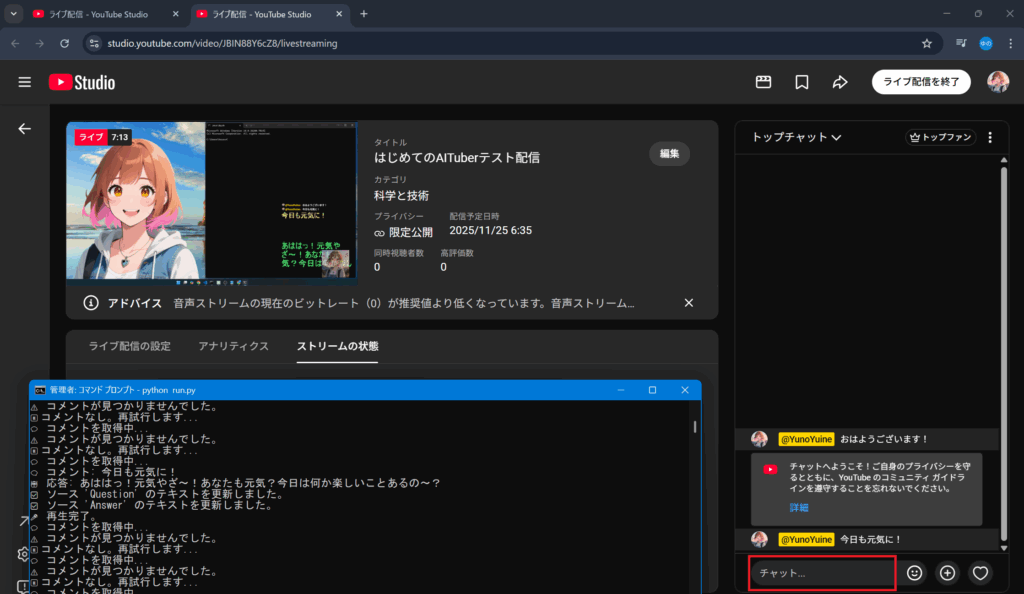Expand the トップチャット dropdown
The image size is (1024, 594).
[x=797, y=138]
